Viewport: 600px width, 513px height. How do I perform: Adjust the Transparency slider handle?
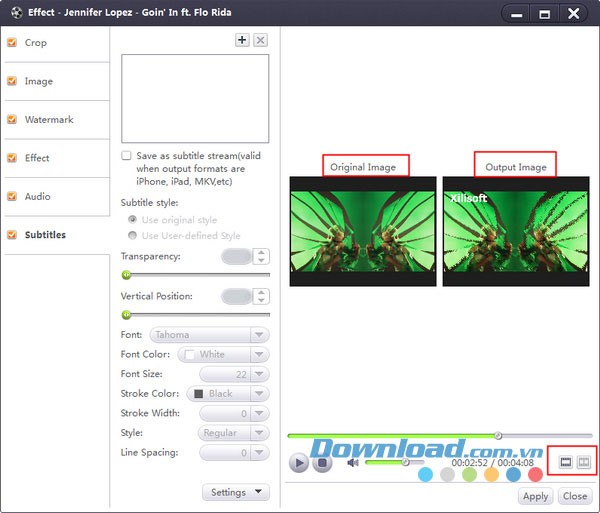(x=126, y=275)
